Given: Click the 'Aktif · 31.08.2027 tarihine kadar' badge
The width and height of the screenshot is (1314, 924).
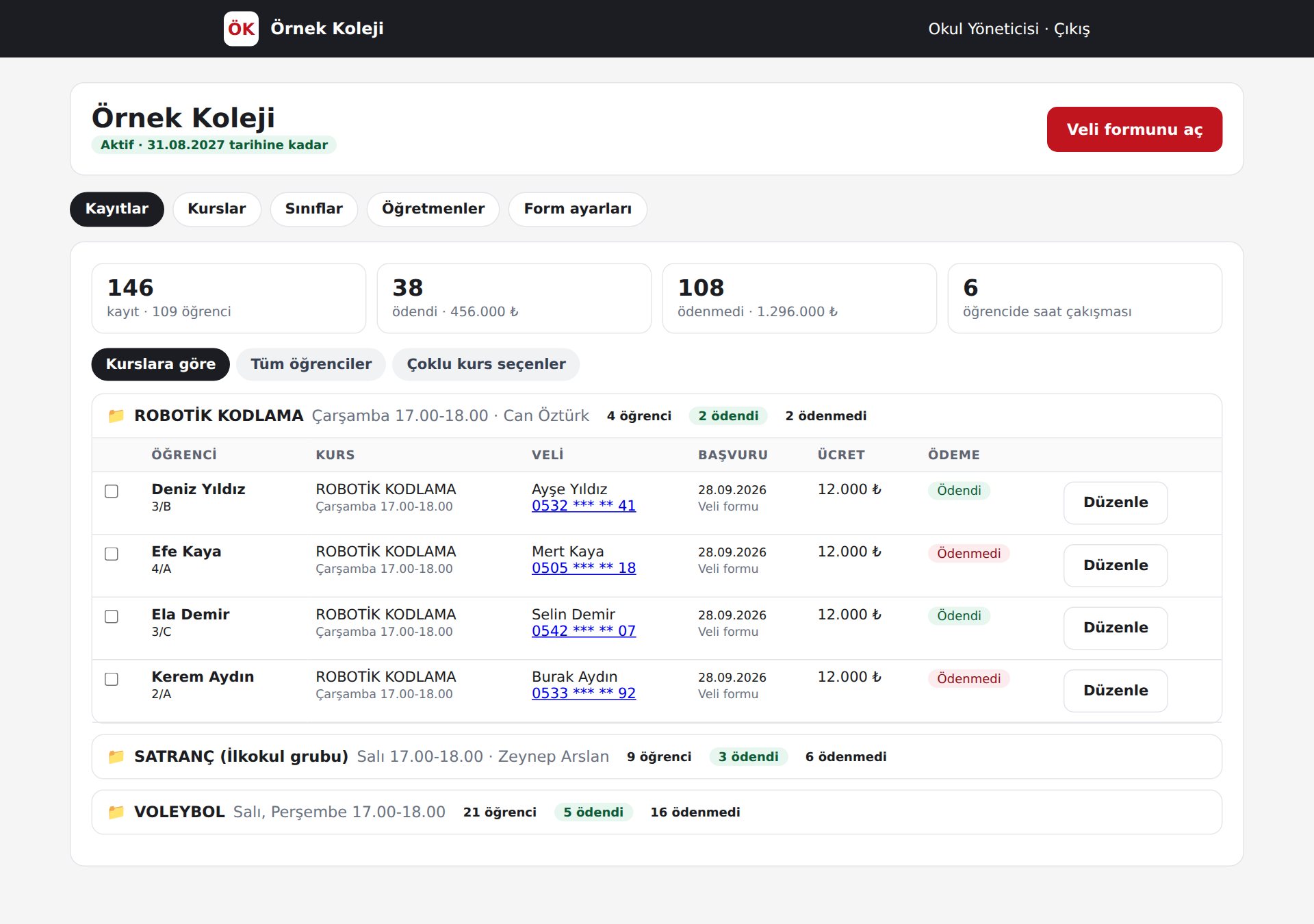Looking at the screenshot, I should (214, 145).
